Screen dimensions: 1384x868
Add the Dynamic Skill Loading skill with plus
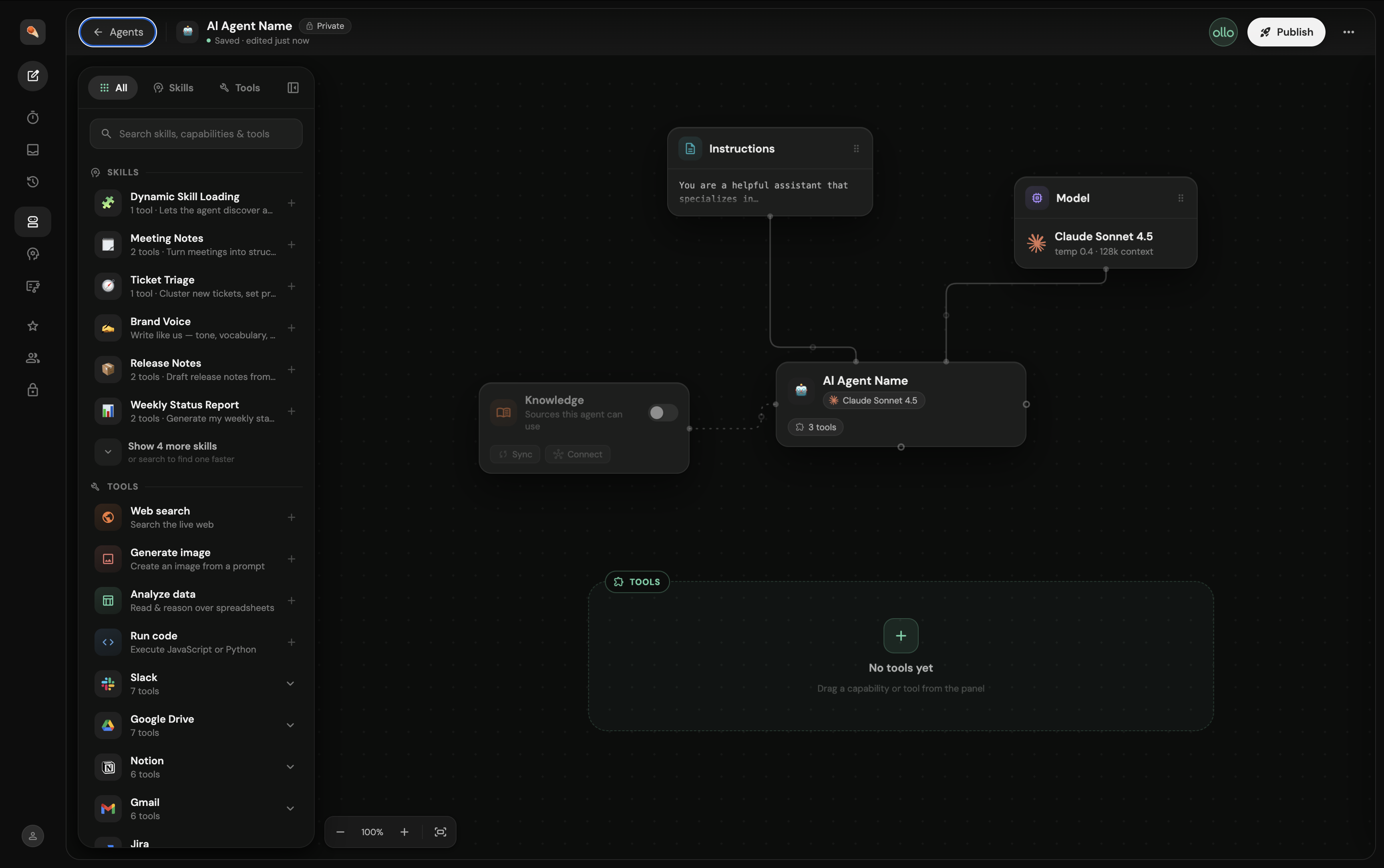click(292, 203)
